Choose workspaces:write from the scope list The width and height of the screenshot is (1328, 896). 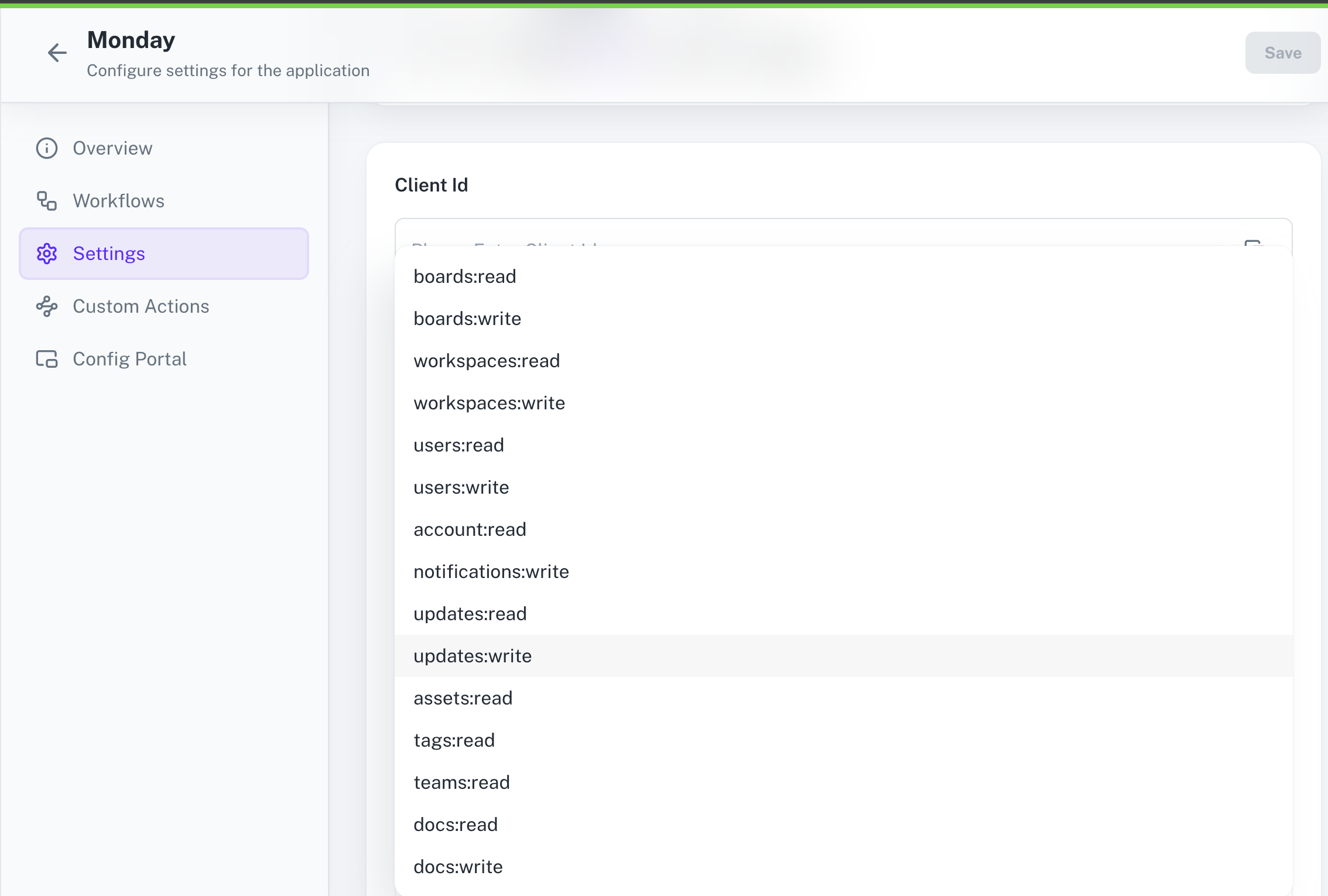(x=489, y=402)
